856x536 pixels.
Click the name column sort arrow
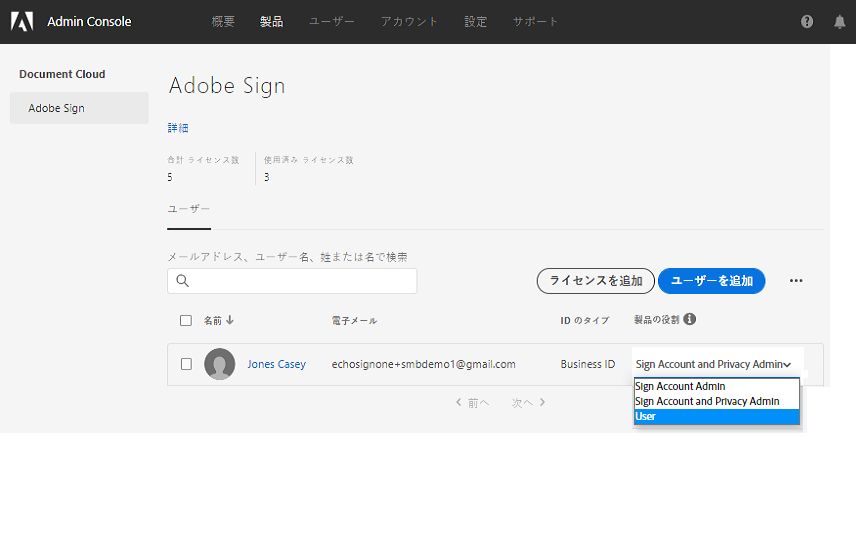[x=230, y=320]
